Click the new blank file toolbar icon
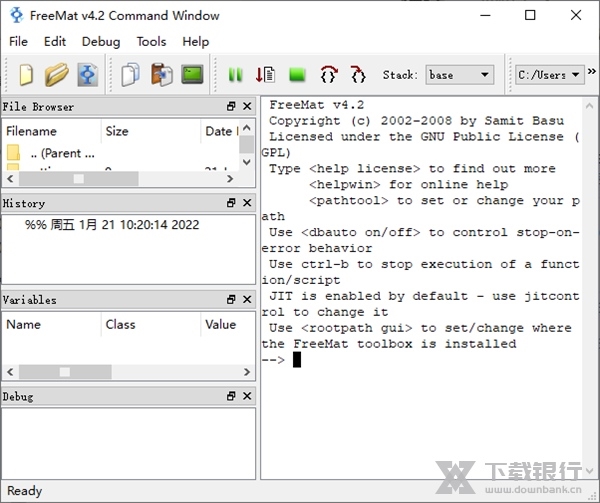 click(x=26, y=75)
